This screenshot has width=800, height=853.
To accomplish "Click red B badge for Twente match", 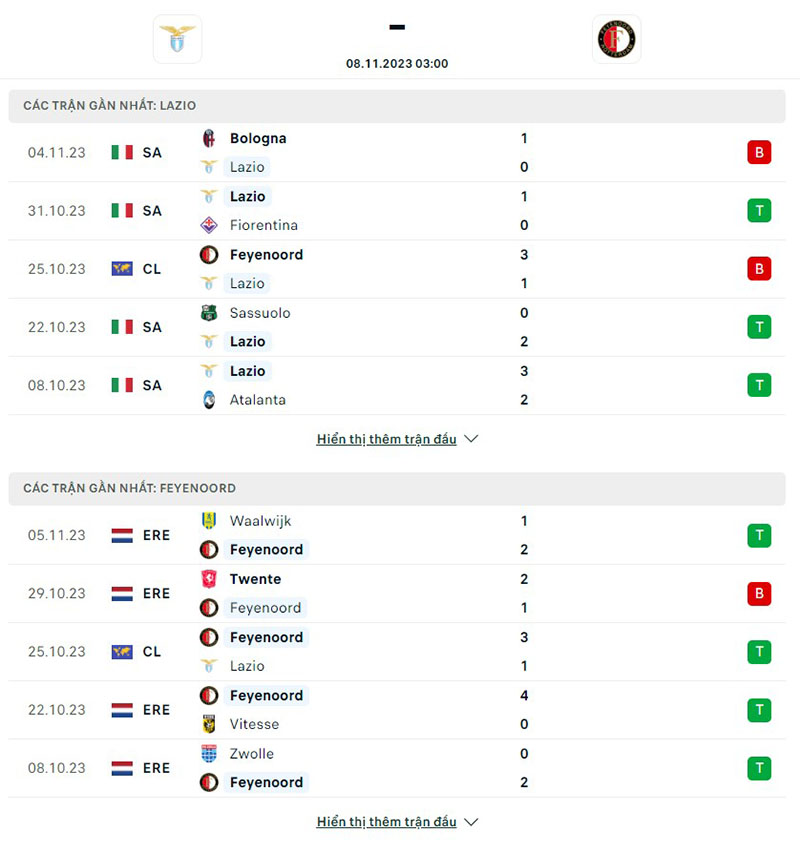I will pyautogui.click(x=759, y=594).
